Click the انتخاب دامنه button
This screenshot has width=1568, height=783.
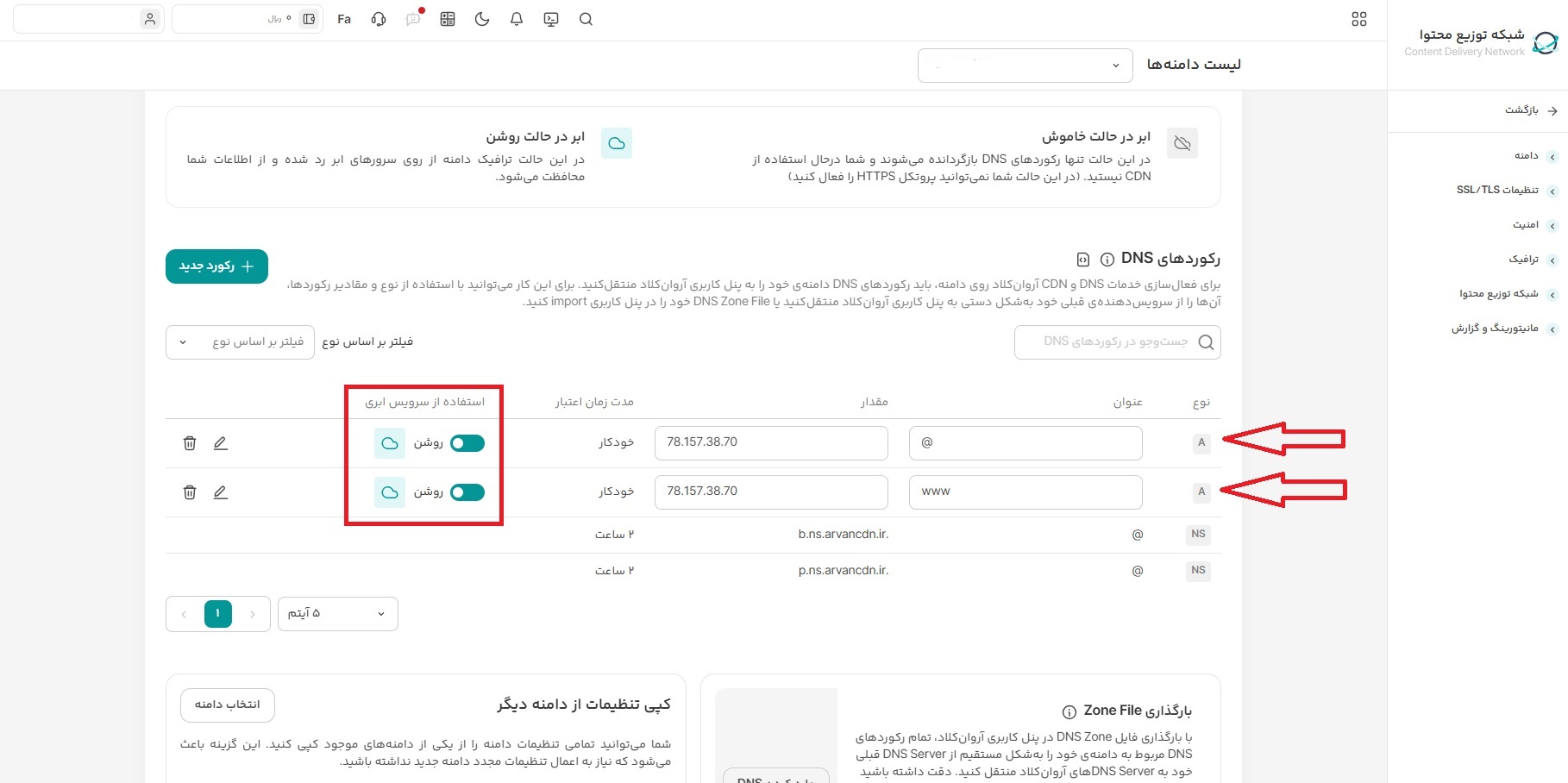[228, 705]
